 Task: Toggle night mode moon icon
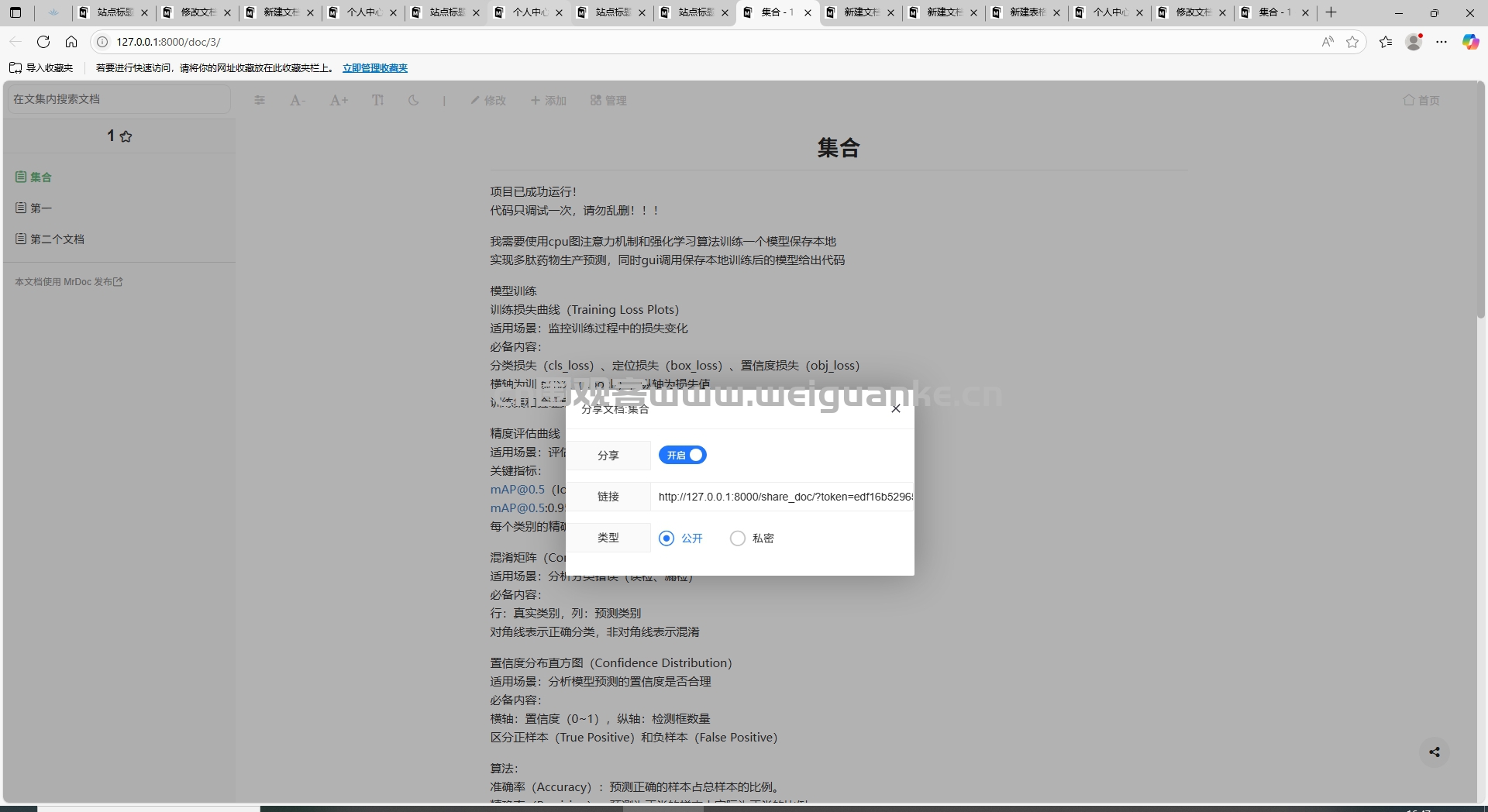point(413,100)
